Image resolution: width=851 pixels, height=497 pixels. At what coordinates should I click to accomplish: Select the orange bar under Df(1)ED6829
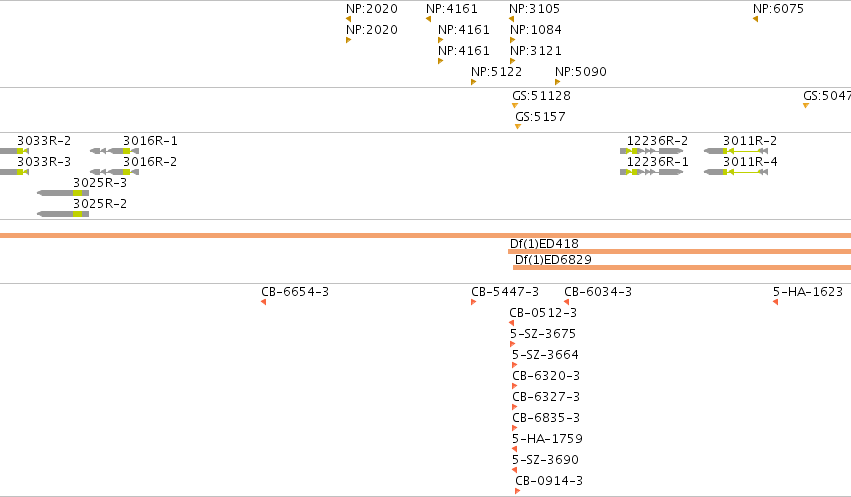[x=682, y=267]
